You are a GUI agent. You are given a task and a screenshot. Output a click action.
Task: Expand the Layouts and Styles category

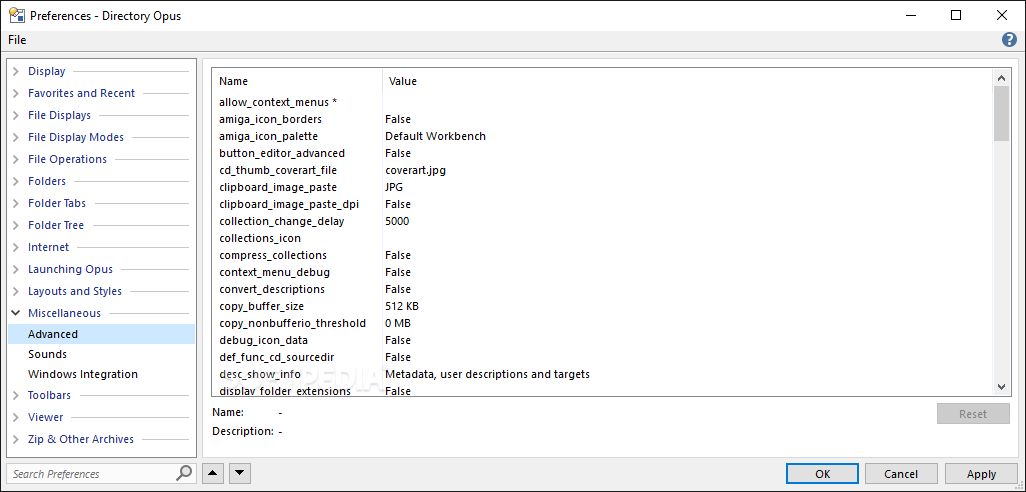pos(16,291)
